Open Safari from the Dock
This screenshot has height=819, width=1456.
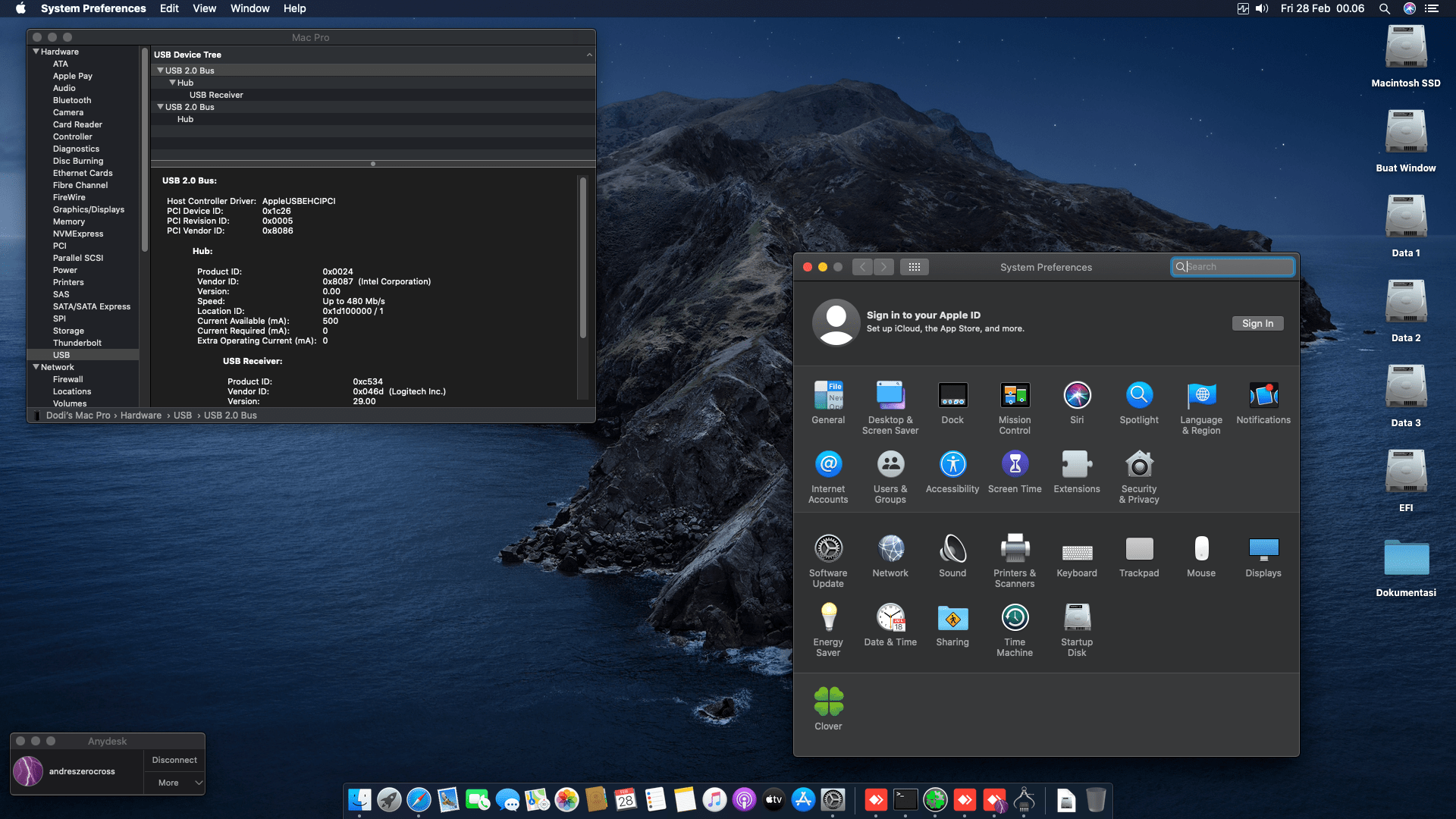point(419,799)
